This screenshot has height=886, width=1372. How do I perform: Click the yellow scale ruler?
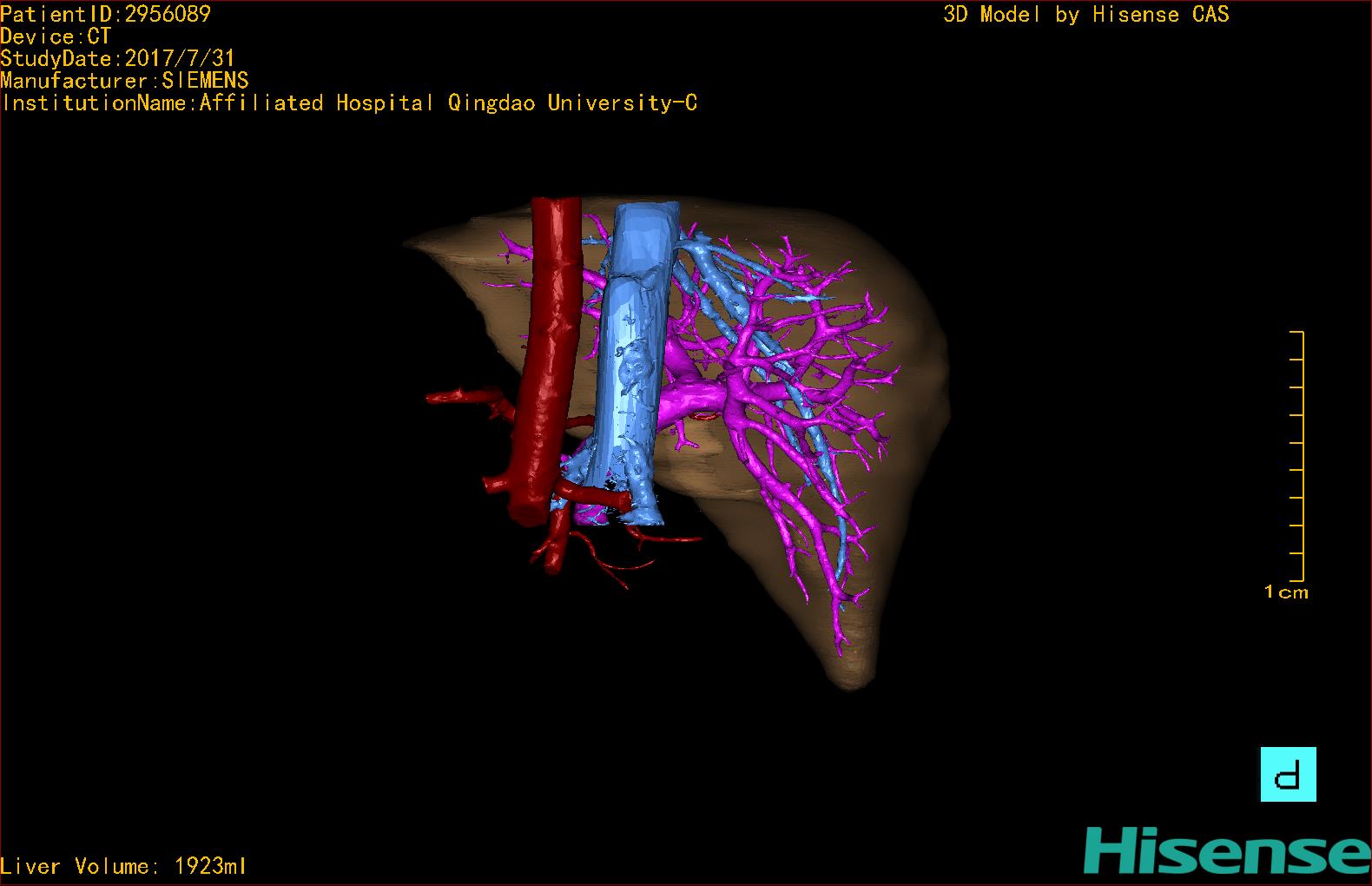tap(1297, 456)
